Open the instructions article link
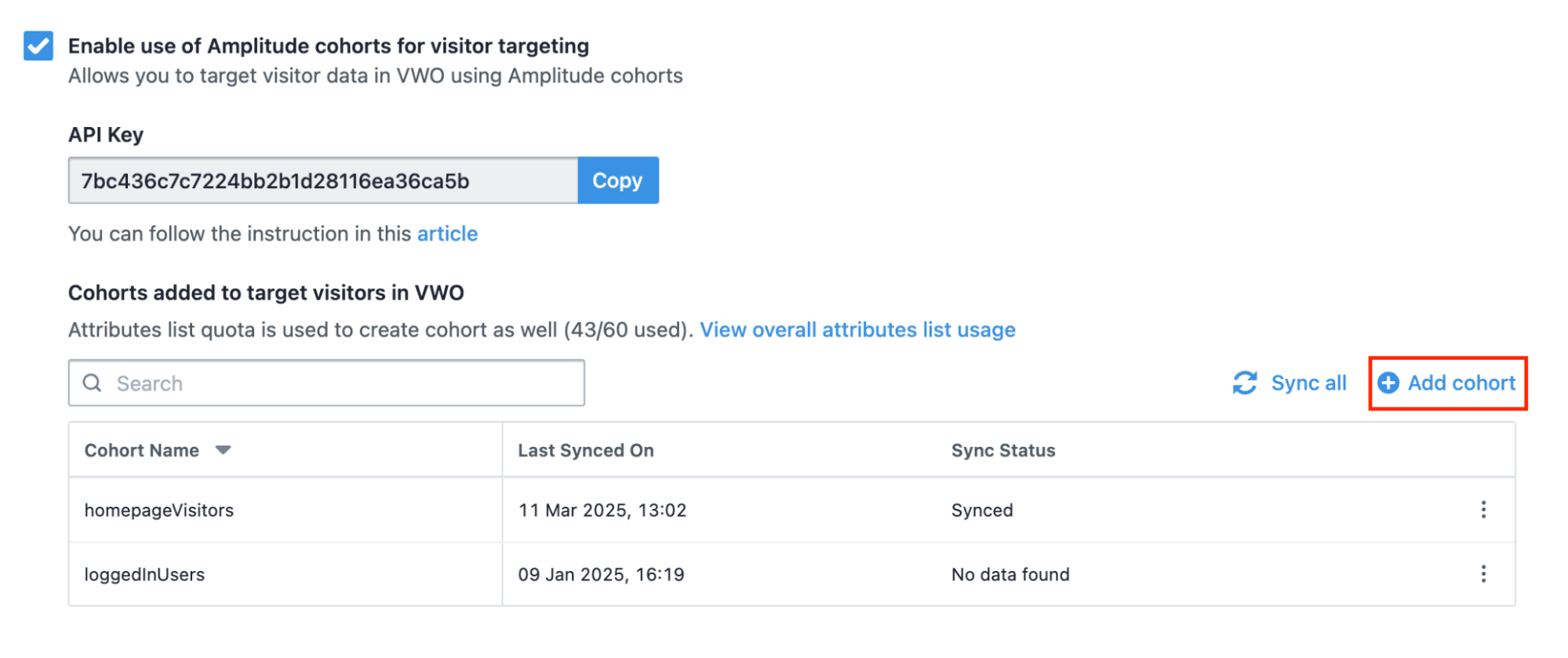The height and width of the screenshot is (658, 1568). point(447,234)
